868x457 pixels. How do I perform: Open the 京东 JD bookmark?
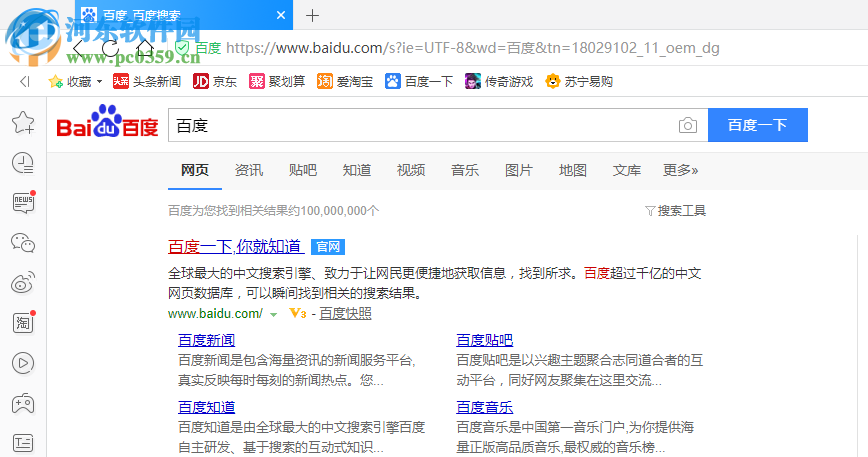point(215,82)
